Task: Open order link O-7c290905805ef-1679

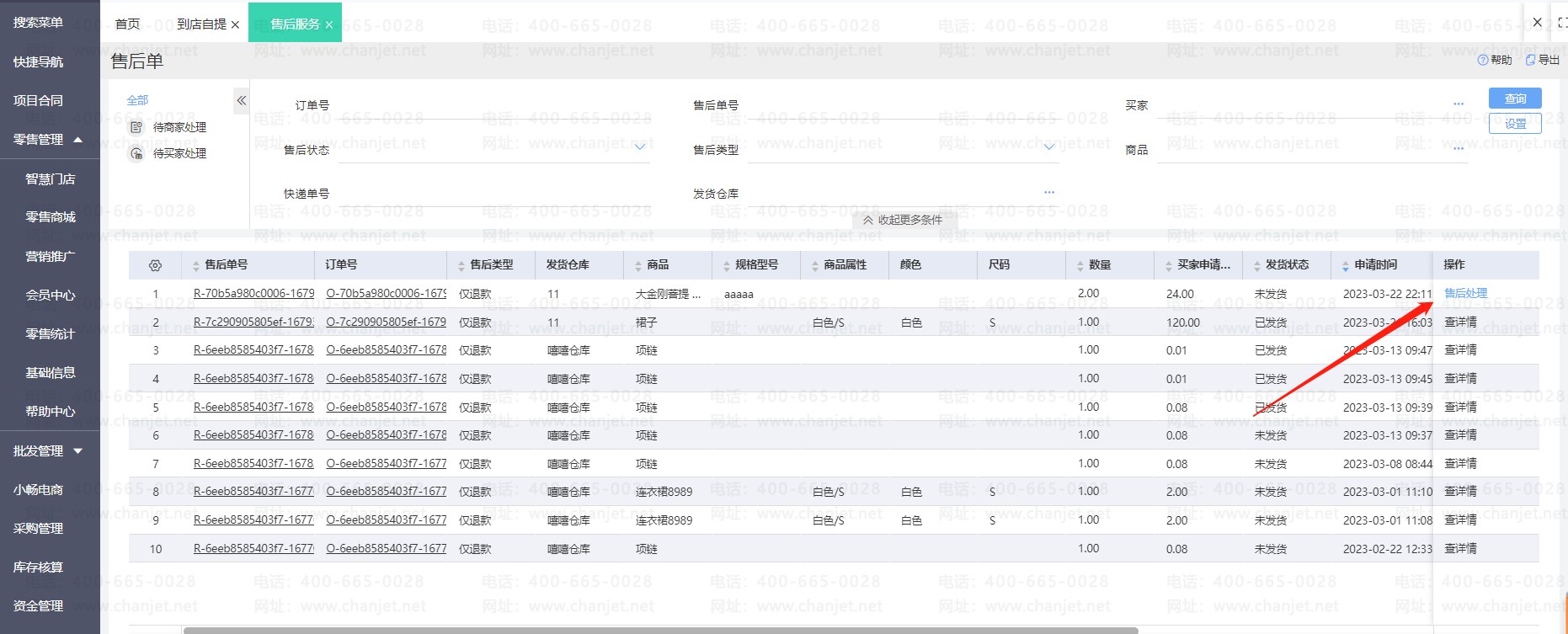Action: (x=387, y=322)
